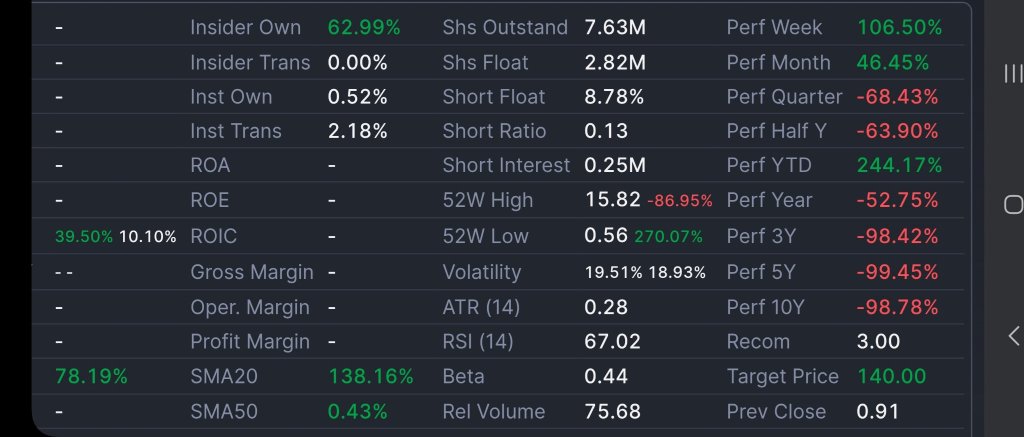
Task: Tap the Android home button icon
Action: (1013, 204)
